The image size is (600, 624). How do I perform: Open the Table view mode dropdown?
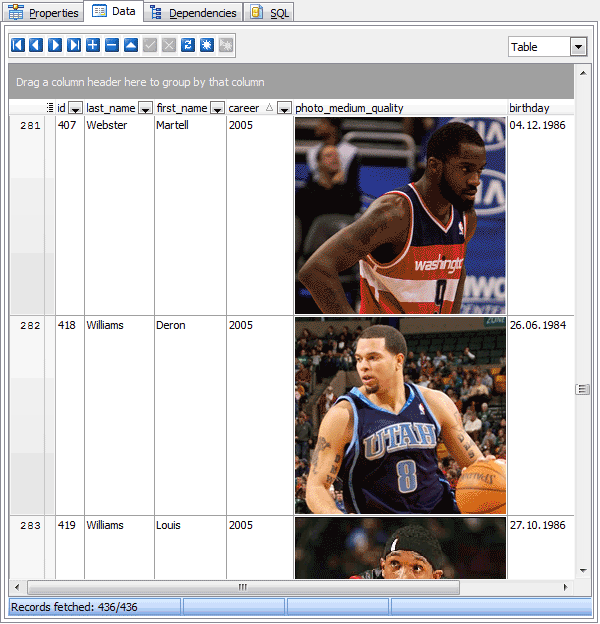[578, 47]
